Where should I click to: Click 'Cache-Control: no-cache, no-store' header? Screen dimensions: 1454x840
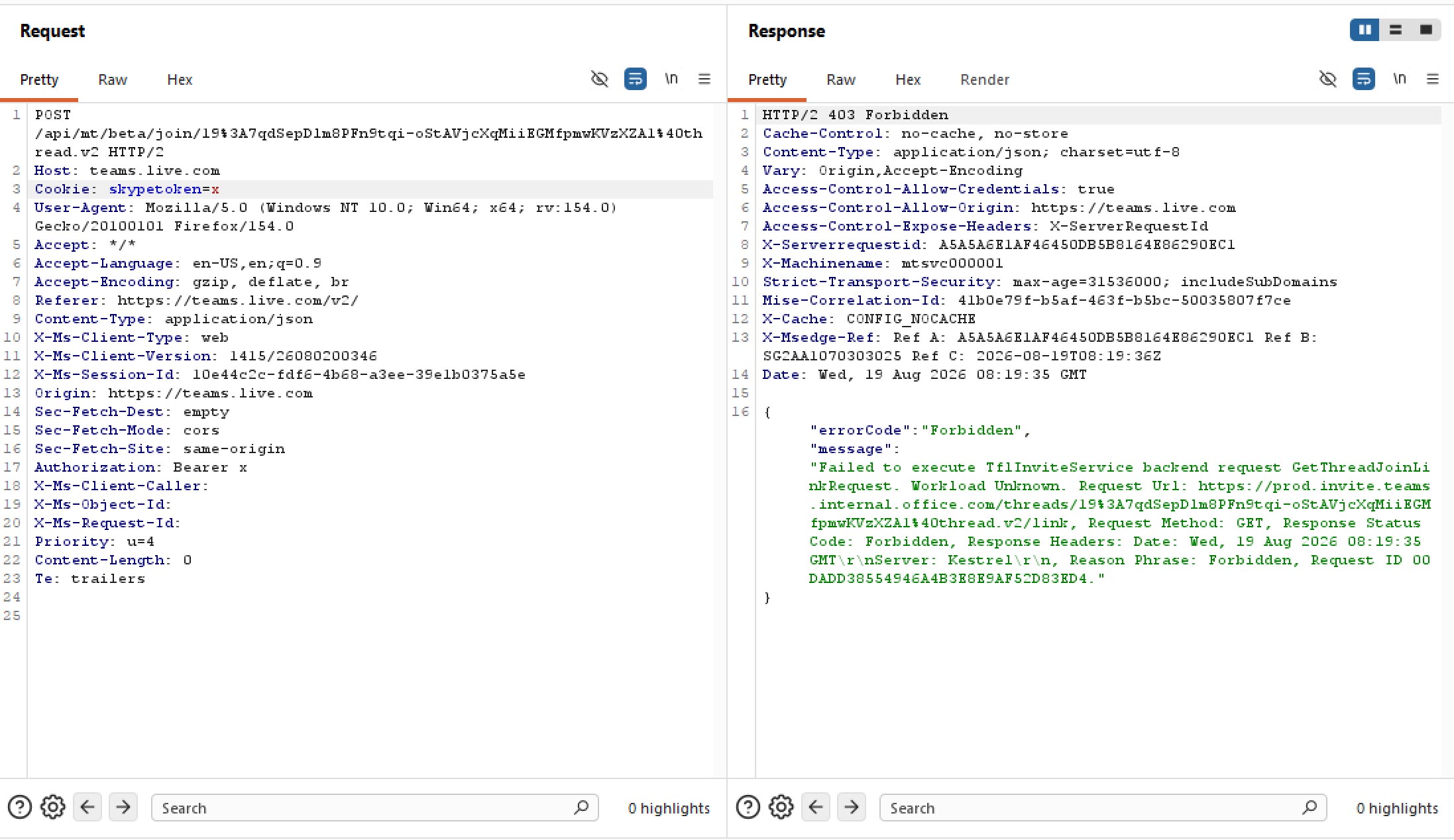(x=915, y=134)
